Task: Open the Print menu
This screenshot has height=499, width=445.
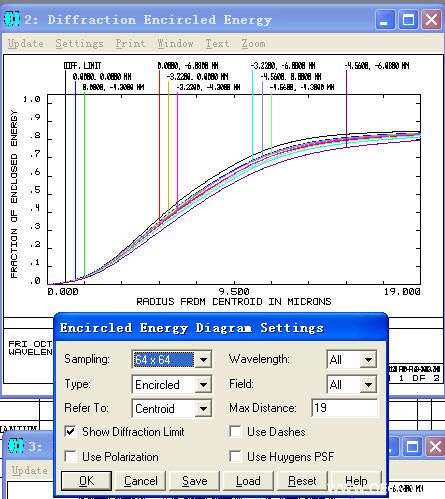Action: [x=130, y=44]
